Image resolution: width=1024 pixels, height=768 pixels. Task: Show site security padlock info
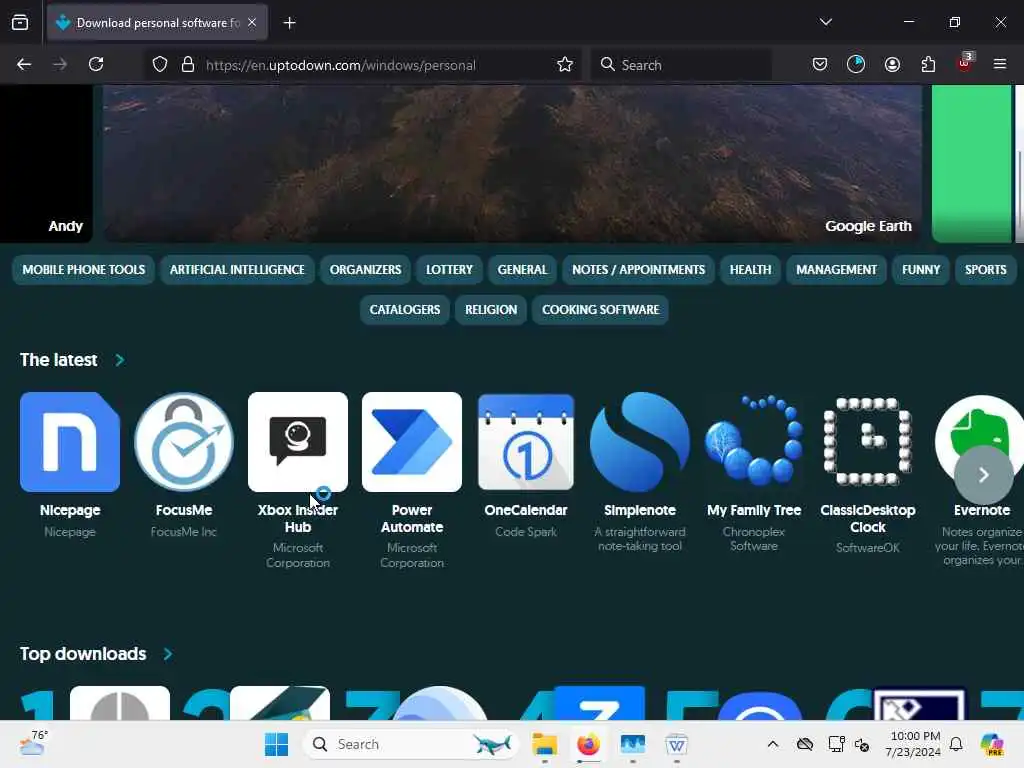click(x=188, y=64)
